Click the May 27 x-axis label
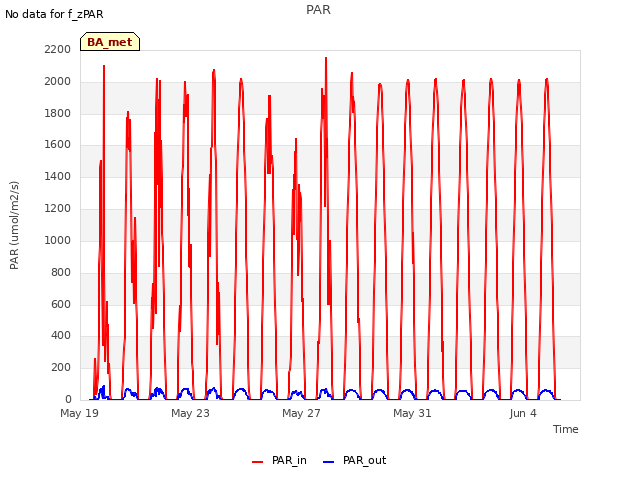Image resolution: width=640 pixels, height=480 pixels. click(301, 413)
